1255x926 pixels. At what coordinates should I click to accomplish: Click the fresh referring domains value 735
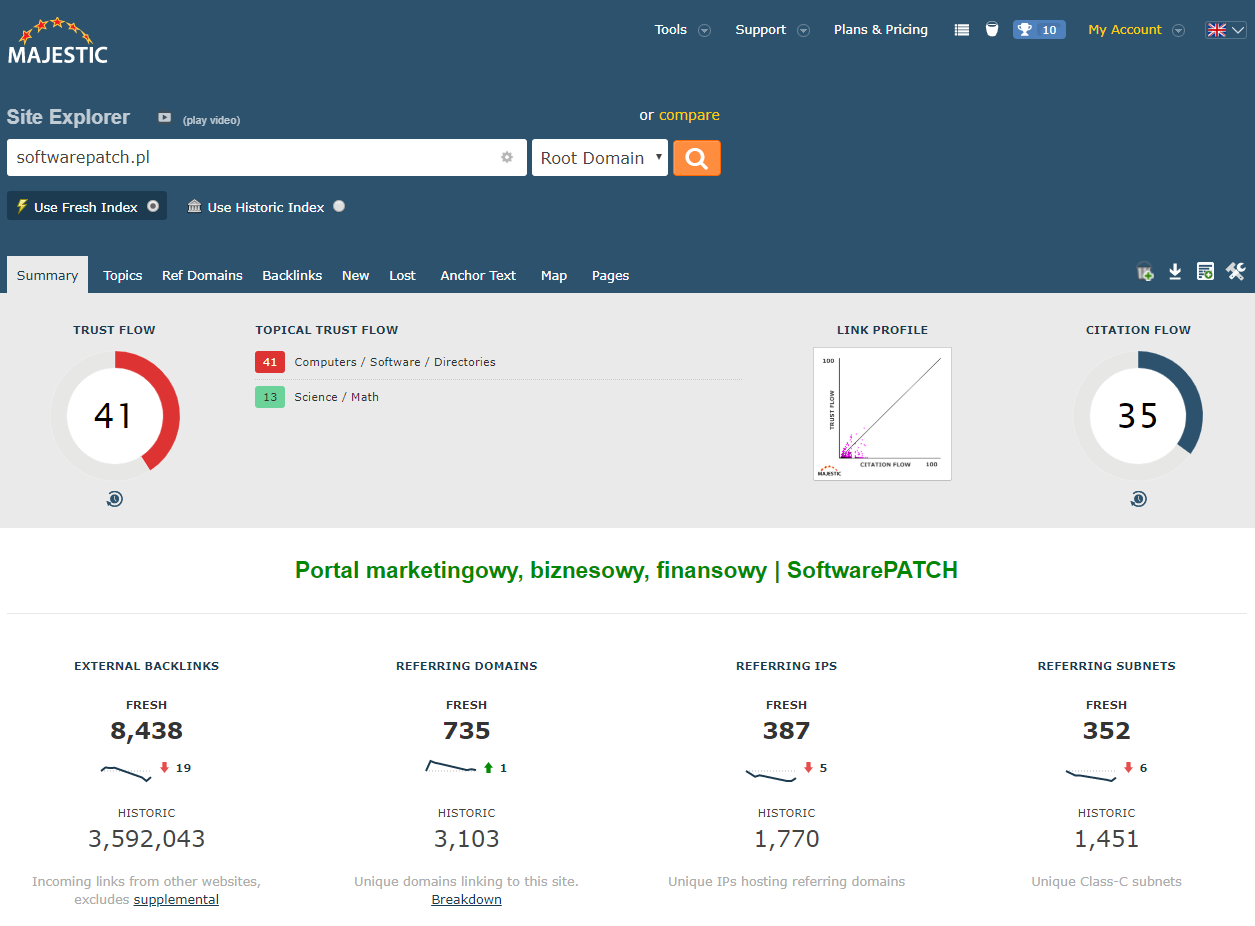coord(467,731)
